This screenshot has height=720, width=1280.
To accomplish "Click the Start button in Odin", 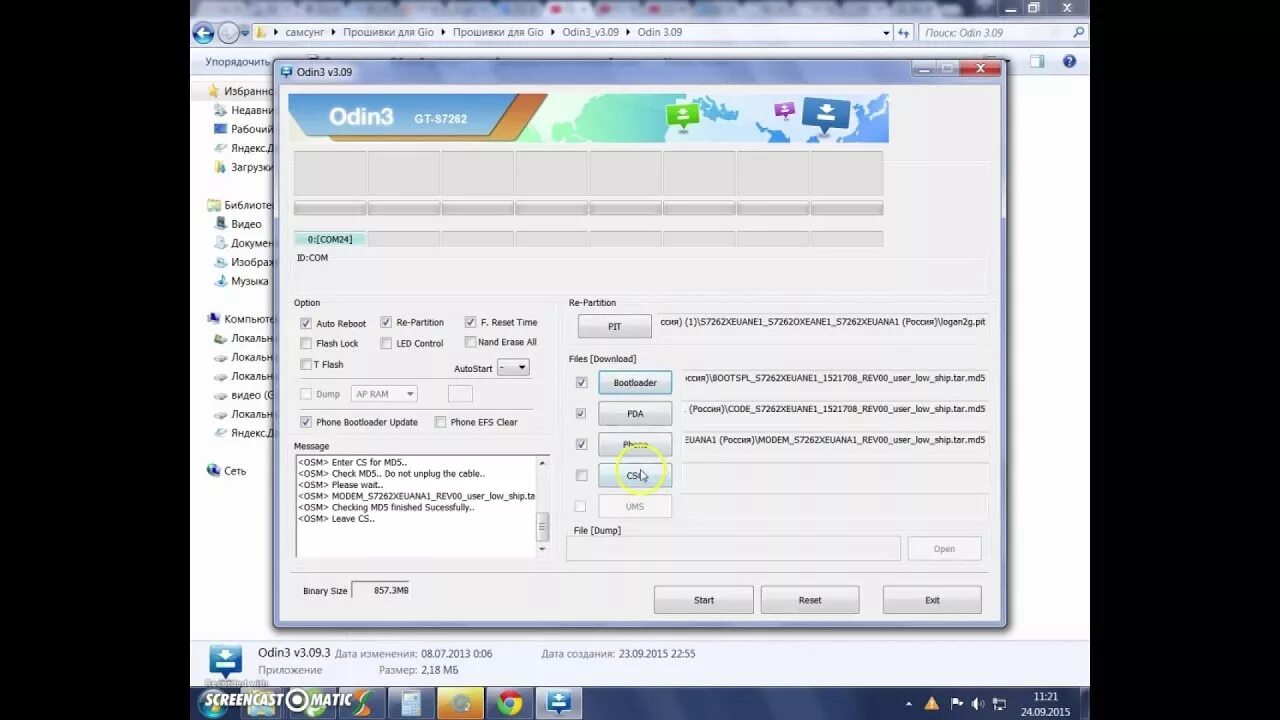I will (704, 600).
